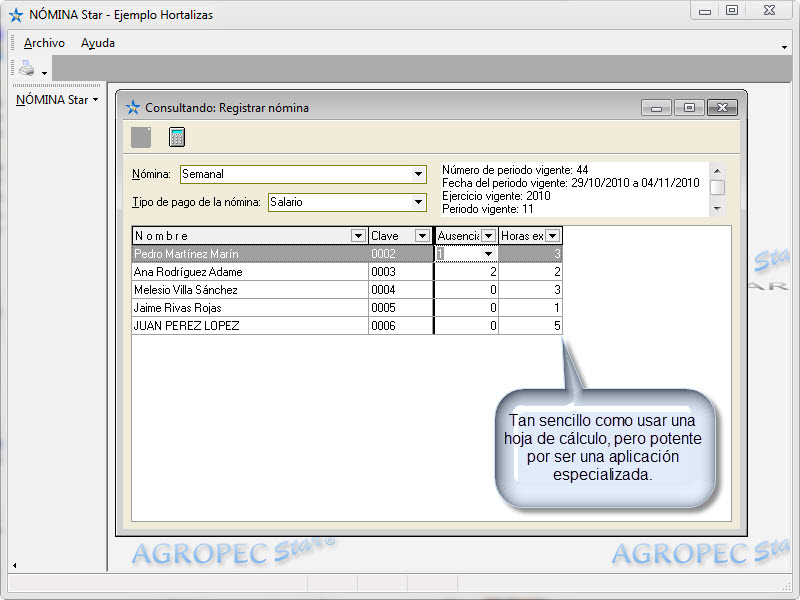Click the Nómina field showing Semanal
The height and width of the screenshot is (600, 800).
(x=303, y=174)
